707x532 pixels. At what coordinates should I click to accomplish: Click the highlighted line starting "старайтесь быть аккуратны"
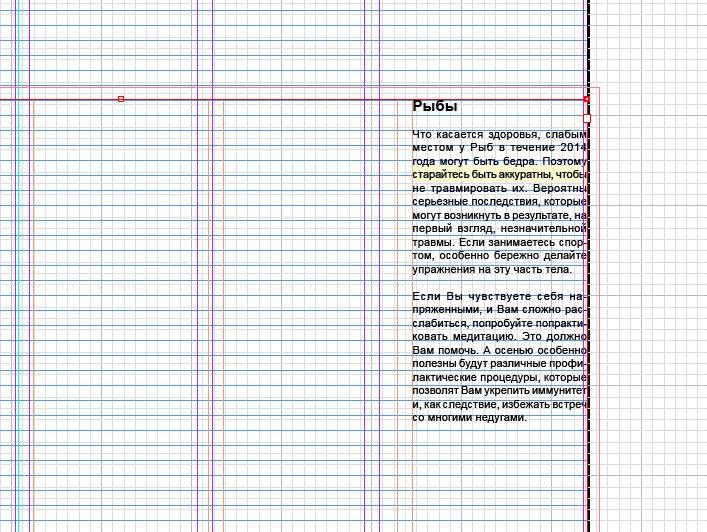click(x=500, y=174)
